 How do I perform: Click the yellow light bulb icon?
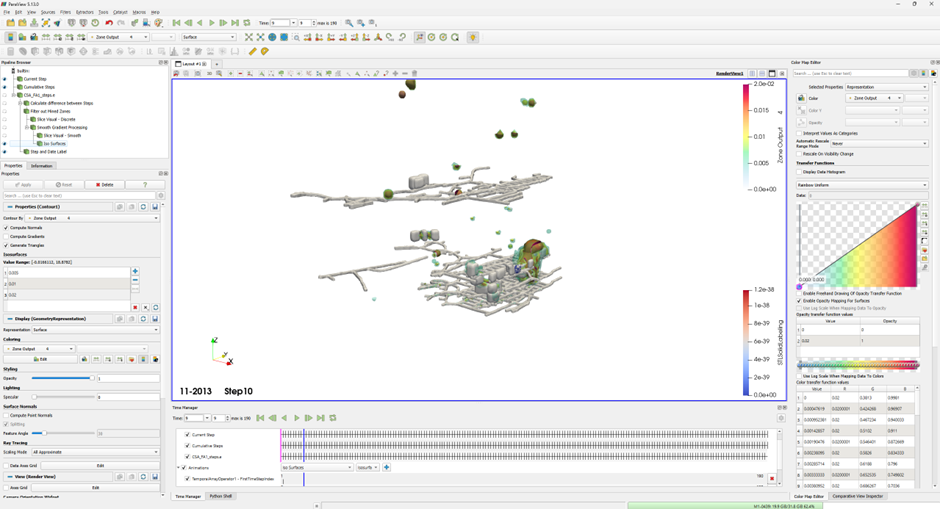[x=473, y=37]
